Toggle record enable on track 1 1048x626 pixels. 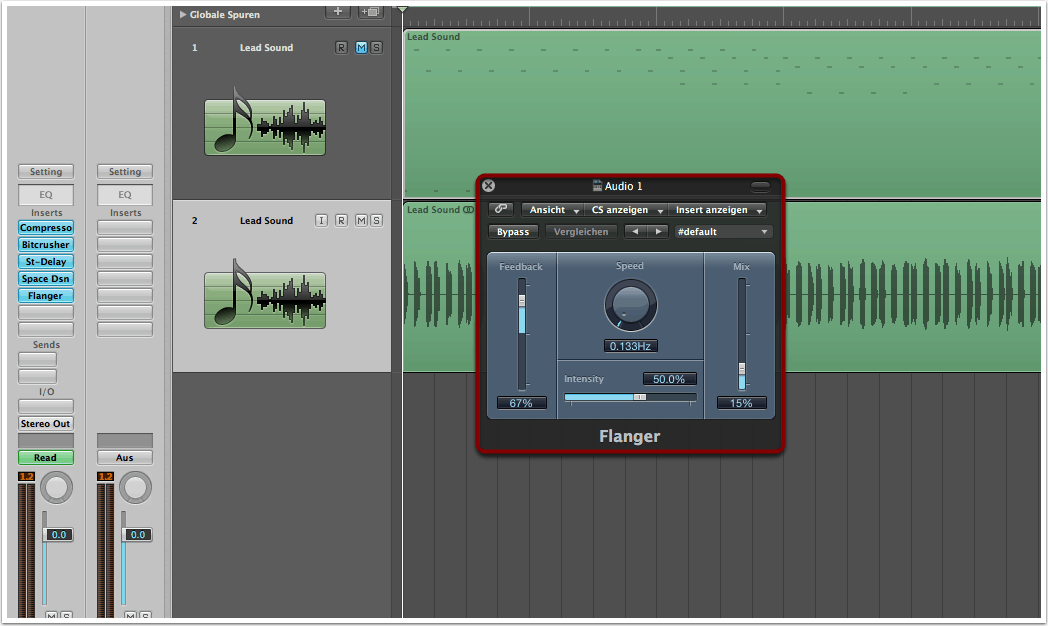click(341, 47)
